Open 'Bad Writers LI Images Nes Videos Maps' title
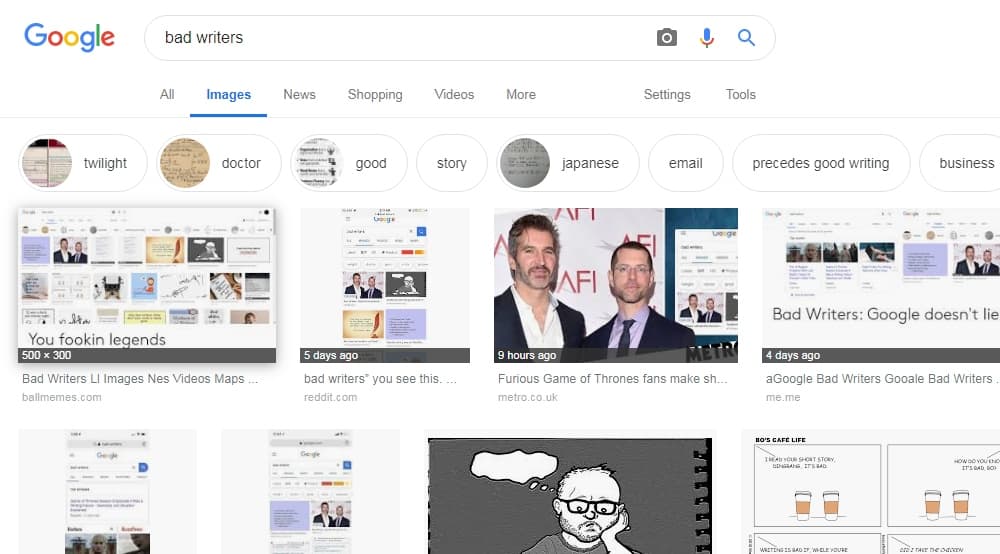The image size is (1000, 554). tap(140, 379)
